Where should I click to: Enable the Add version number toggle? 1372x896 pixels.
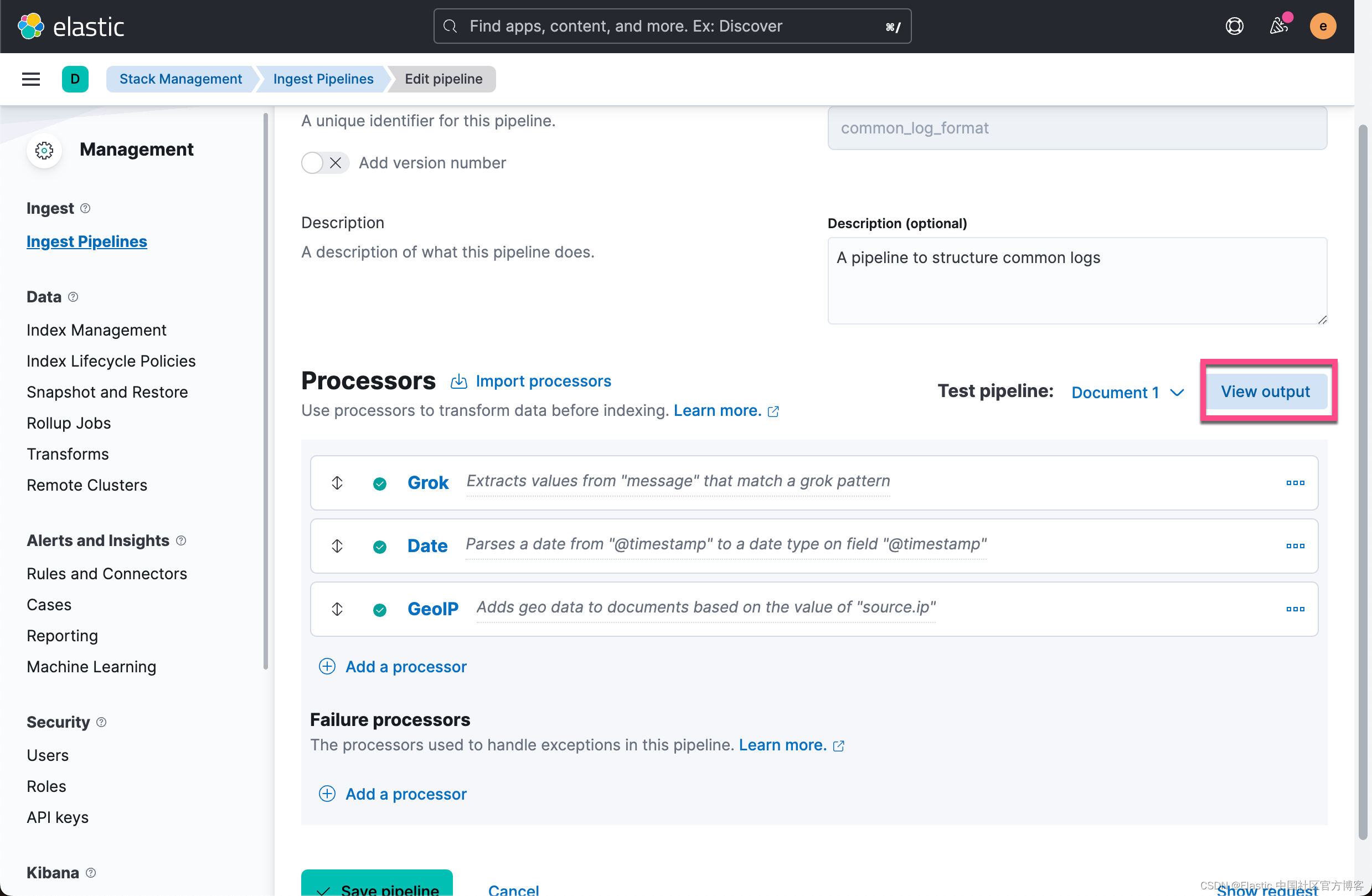click(311, 163)
